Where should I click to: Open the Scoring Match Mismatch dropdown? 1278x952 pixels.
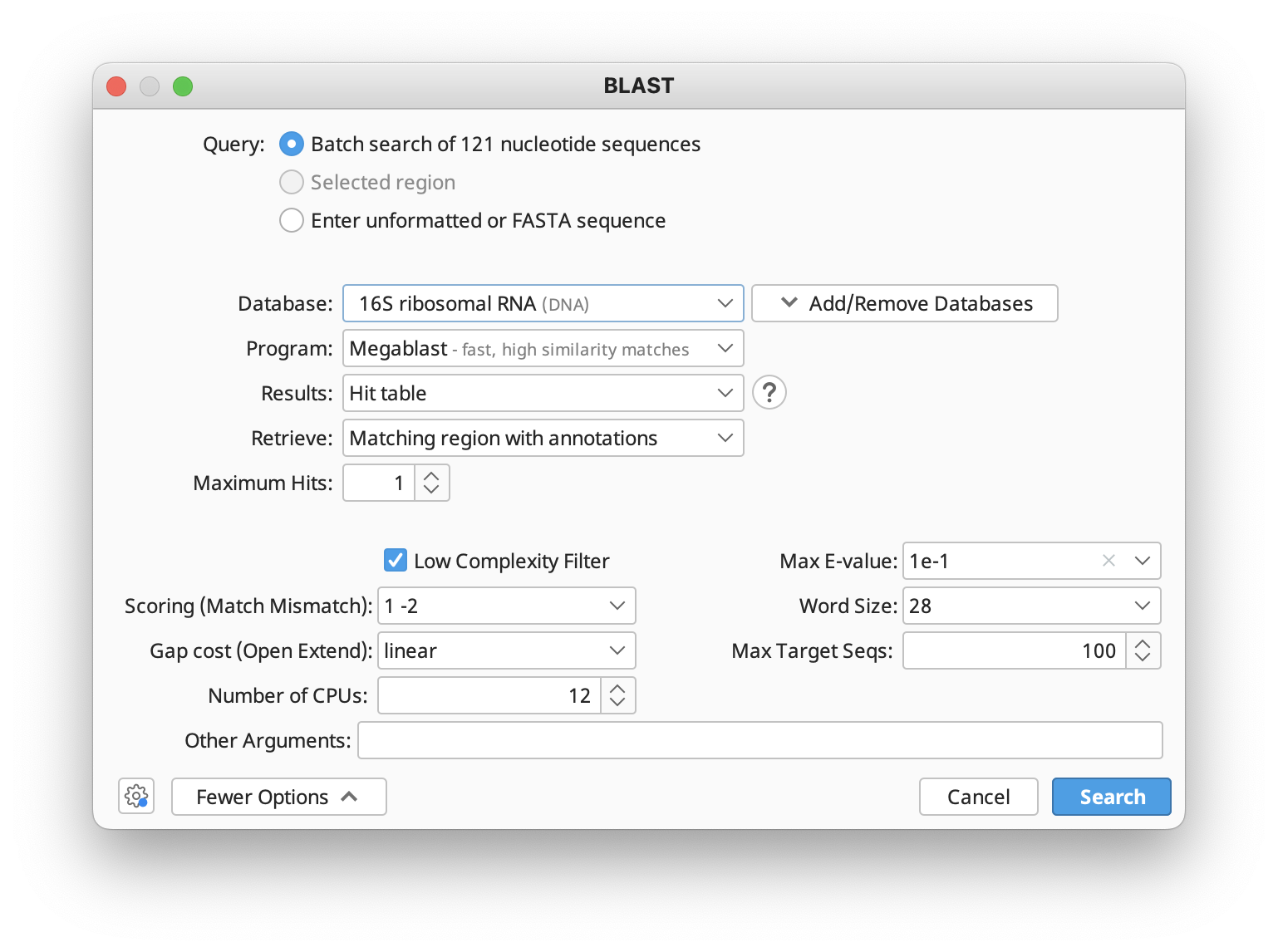[507, 606]
